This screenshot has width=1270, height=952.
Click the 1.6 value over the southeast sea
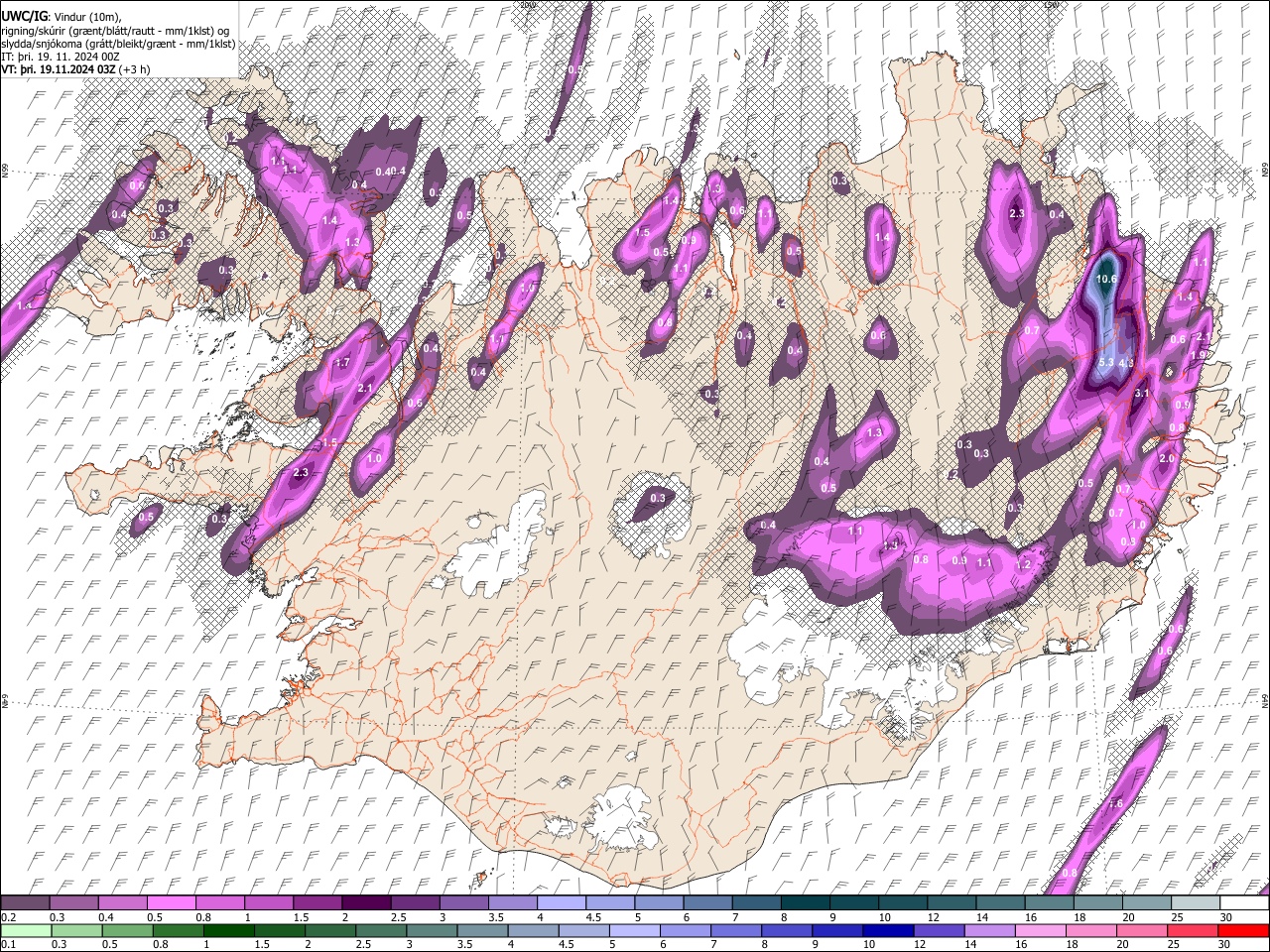(x=1115, y=804)
